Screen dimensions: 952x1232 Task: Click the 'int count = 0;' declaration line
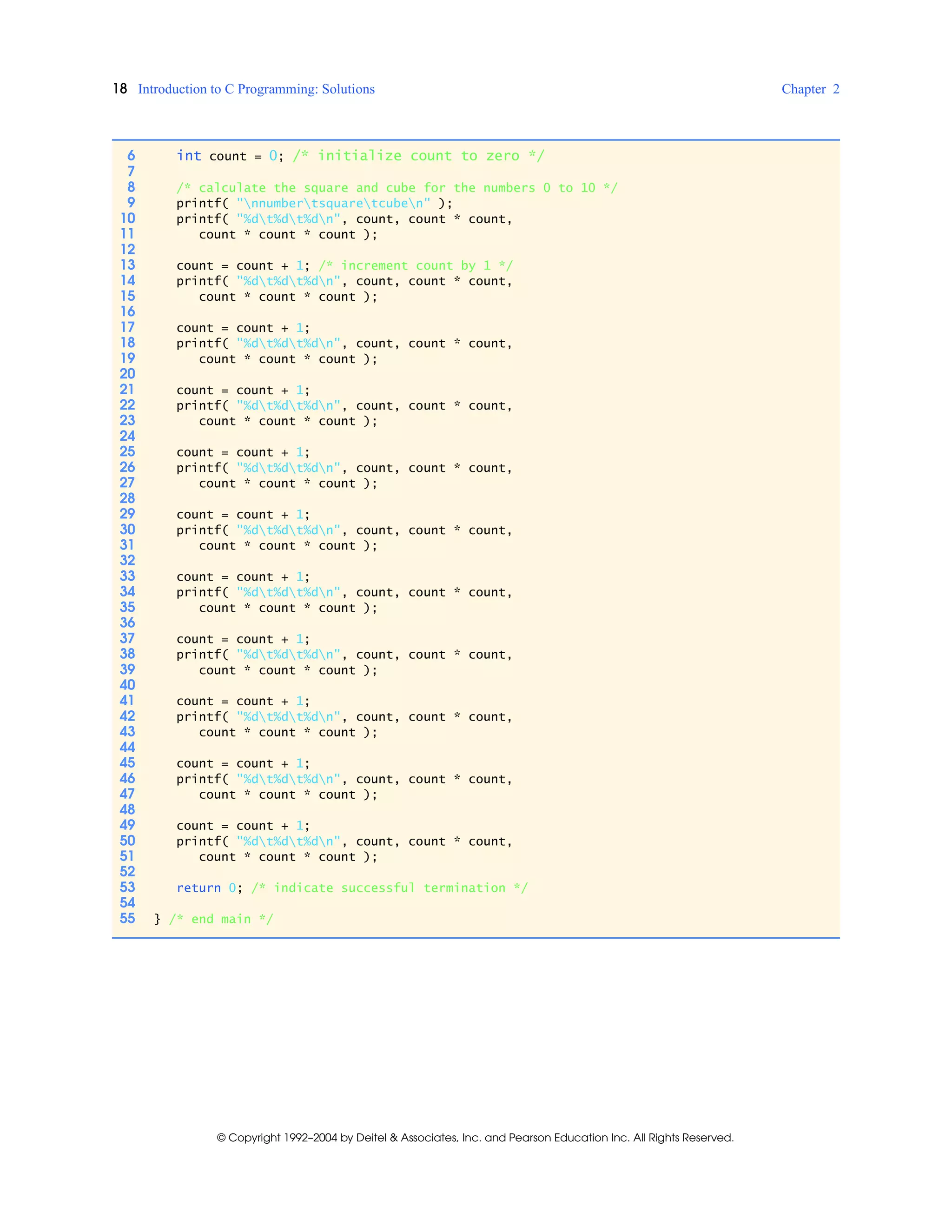pos(230,156)
